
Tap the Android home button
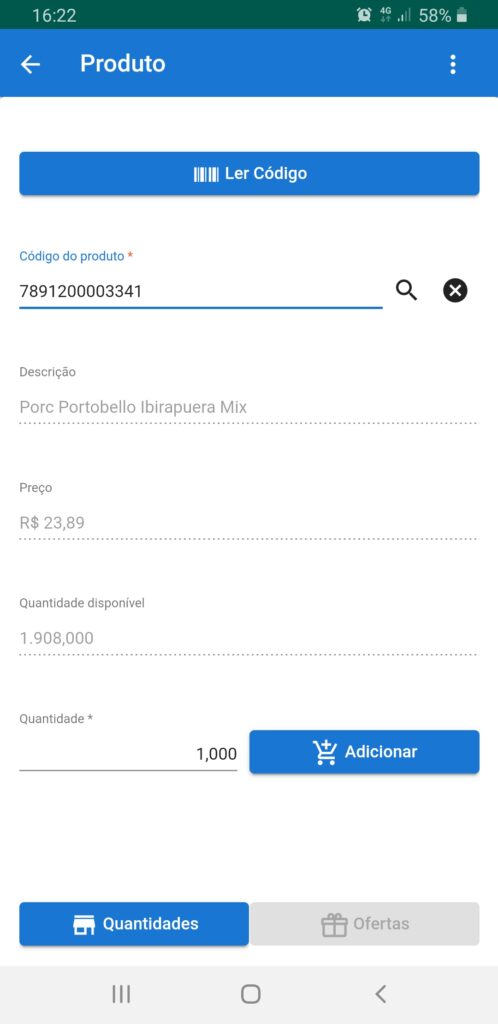(251, 994)
